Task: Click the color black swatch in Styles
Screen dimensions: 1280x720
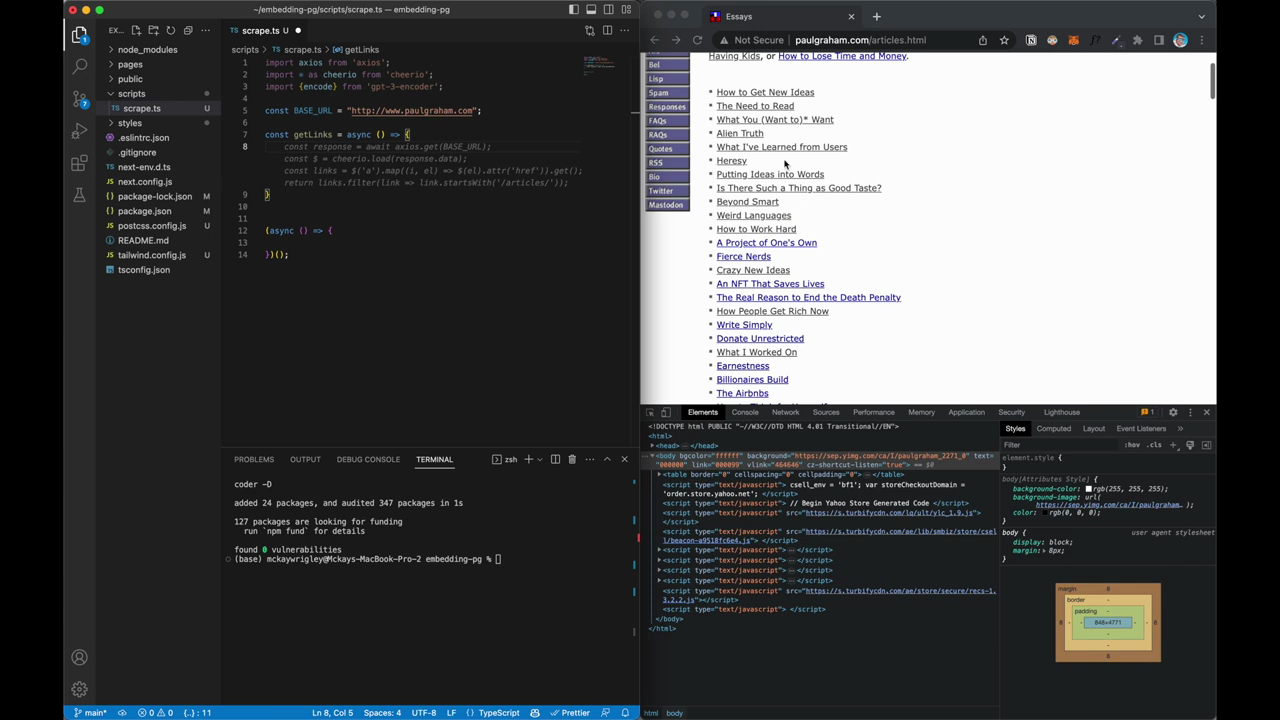Action: pyautogui.click(x=1044, y=513)
